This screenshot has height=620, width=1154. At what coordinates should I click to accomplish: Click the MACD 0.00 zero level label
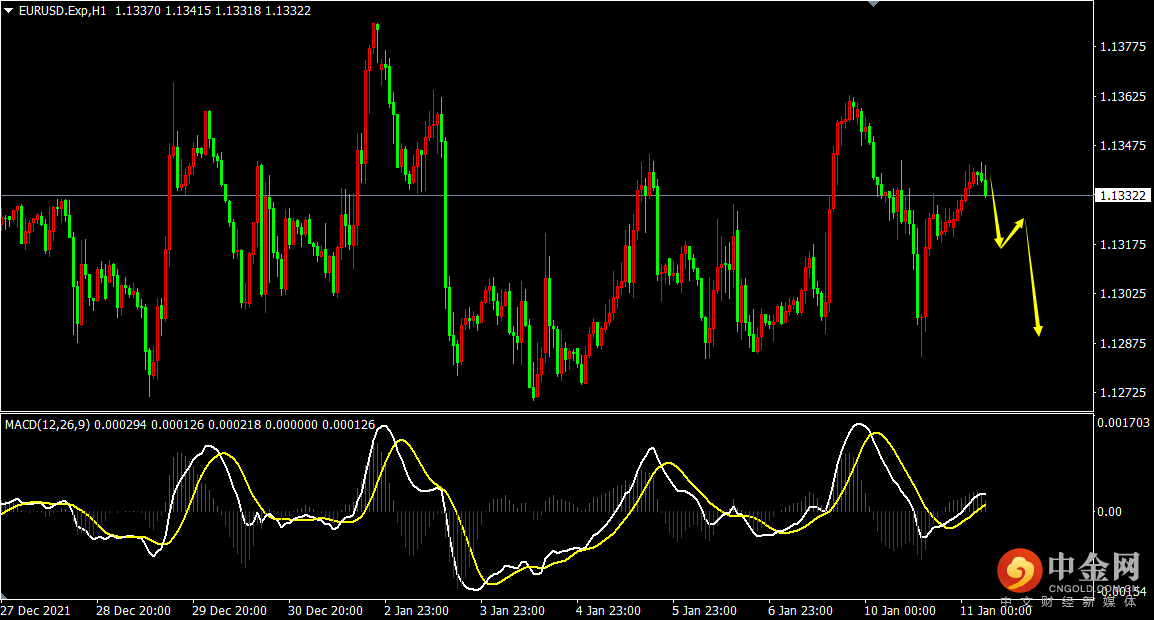pyautogui.click(x=1109, y=512)
